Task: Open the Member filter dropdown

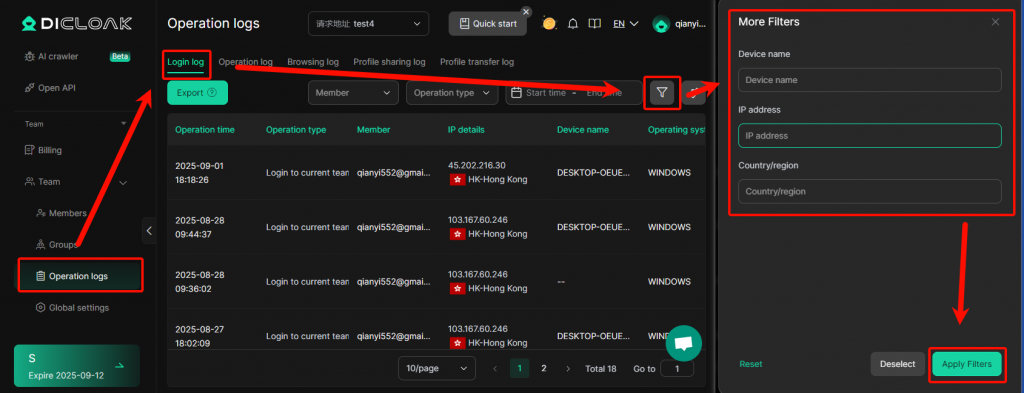Action: 353,93
